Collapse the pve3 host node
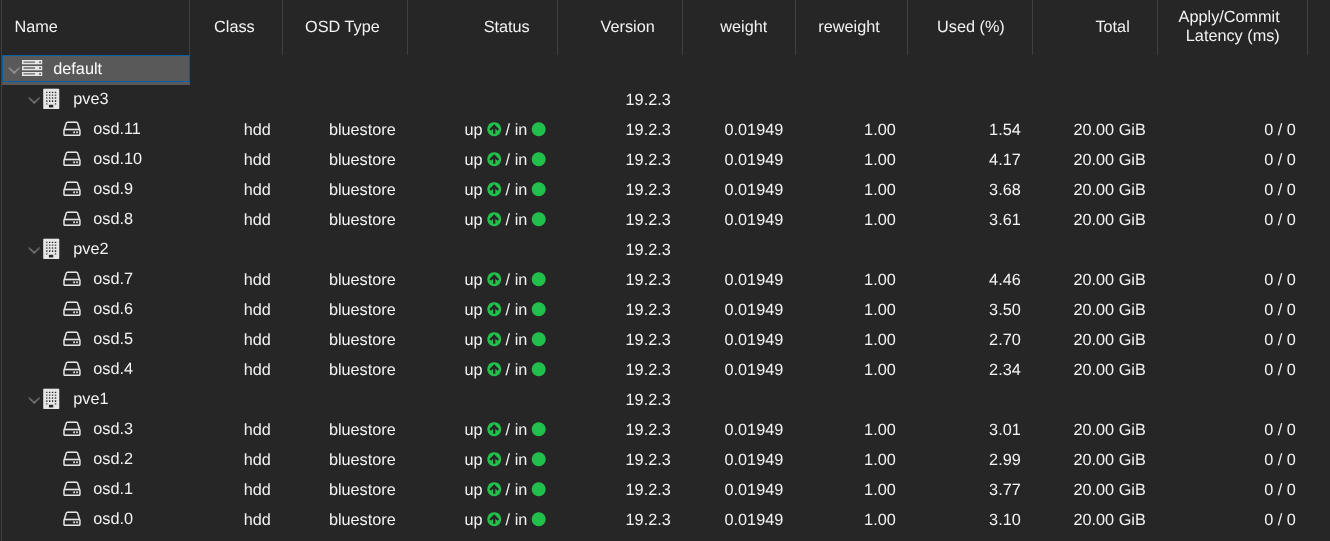The width and height of the screenshot is (1330, 541). click(x=34, y=100)
